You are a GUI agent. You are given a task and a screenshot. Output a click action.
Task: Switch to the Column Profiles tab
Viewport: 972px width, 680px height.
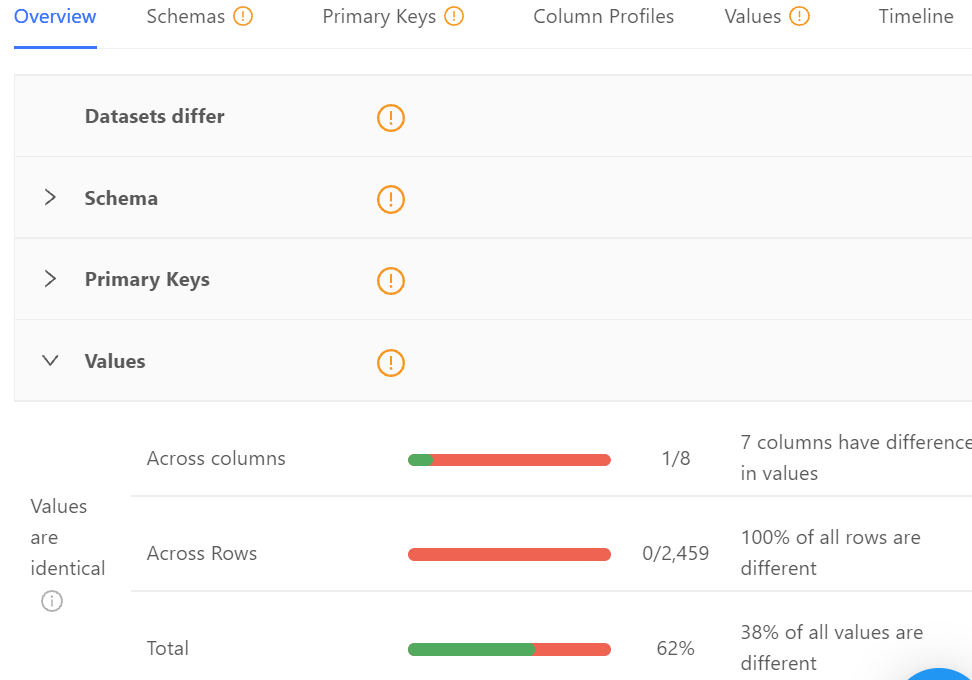point(603,16)
